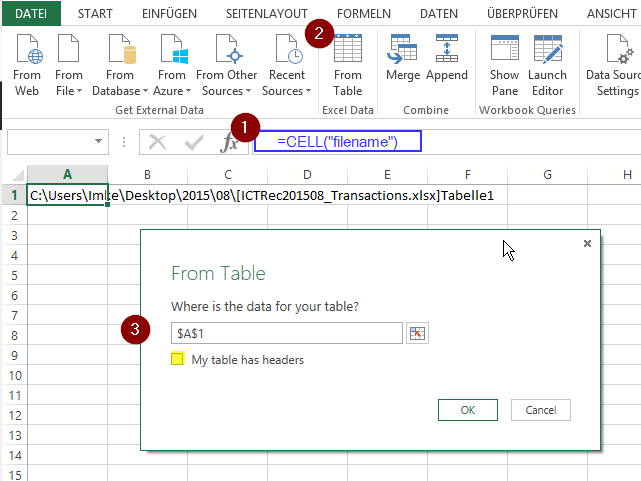The image size is (641, 481).
Task: Click the fx insert function icon
Action: pyautogui.click(x=230, y=143)
